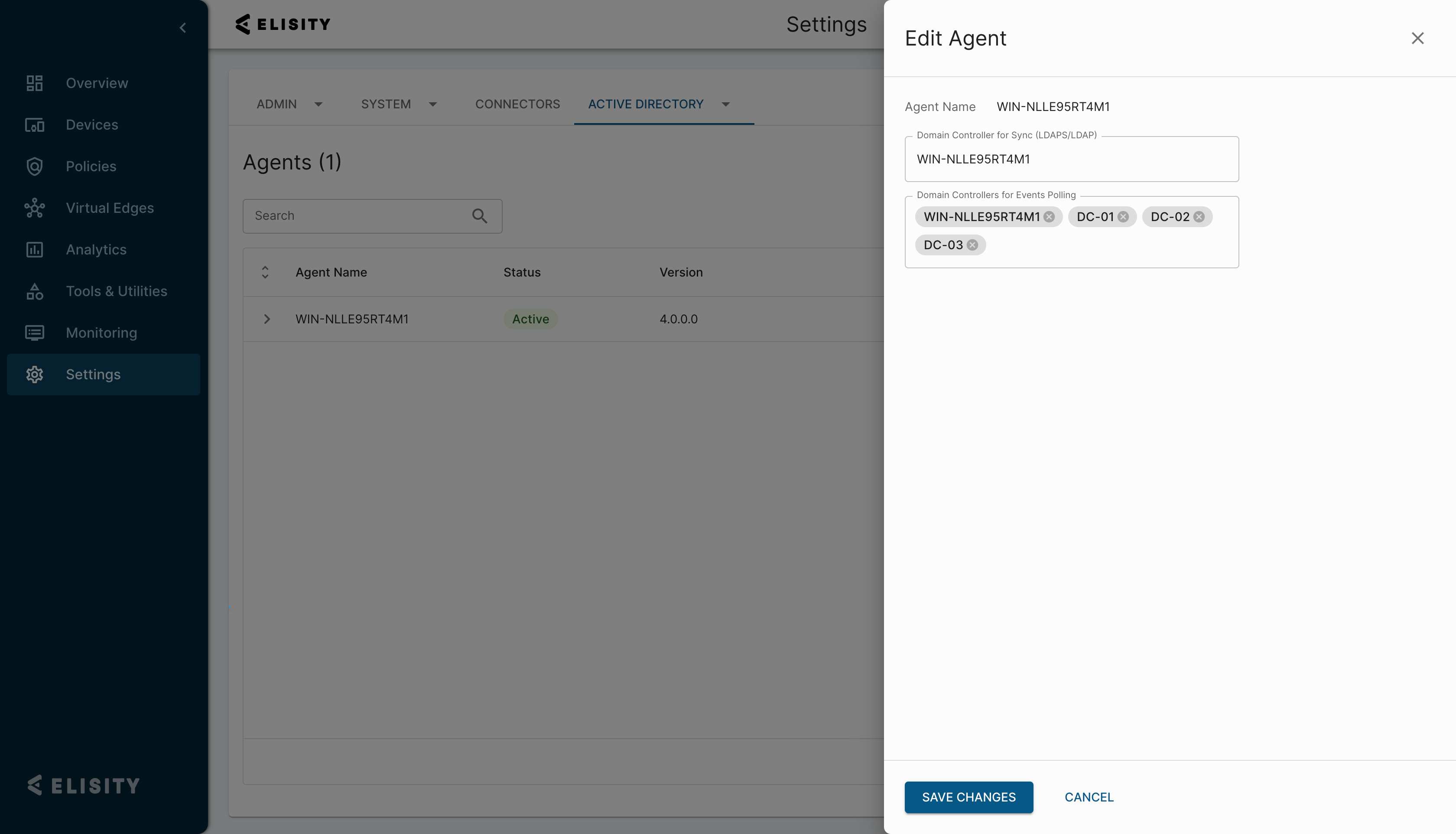Click the Overview dashboard icon
1456x834 pixels.
pos(34,83)
